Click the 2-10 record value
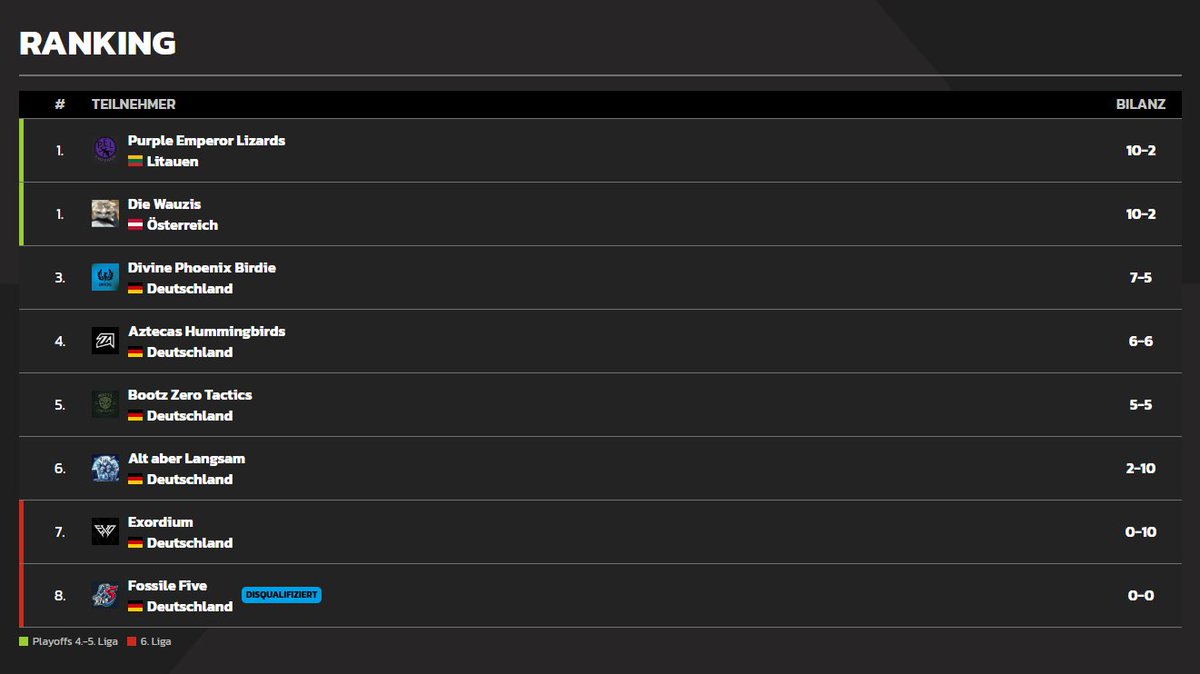Viewport: 1200px width, 674px height. click(1141, 468)
